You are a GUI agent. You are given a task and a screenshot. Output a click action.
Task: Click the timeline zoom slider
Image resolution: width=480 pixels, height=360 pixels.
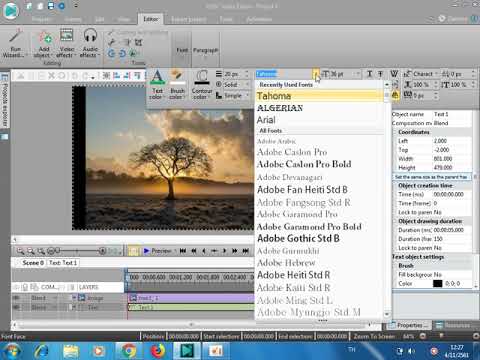click(77, 251)
